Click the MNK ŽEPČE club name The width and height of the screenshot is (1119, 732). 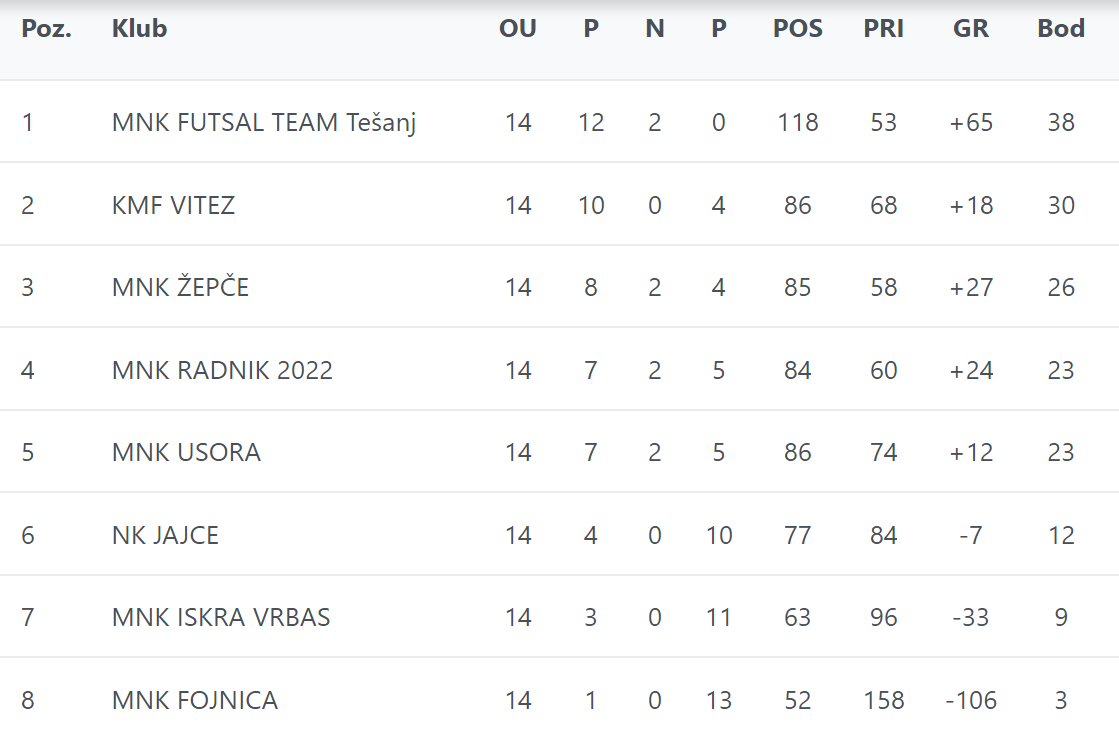click(180, 288)
